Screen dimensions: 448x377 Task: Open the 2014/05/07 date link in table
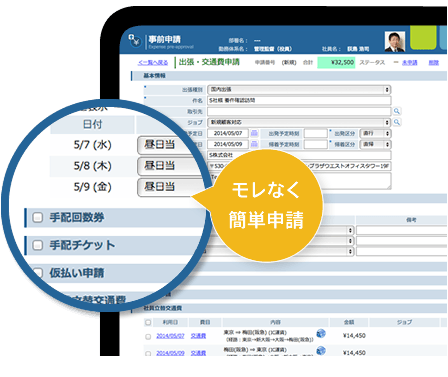point(170,336)
